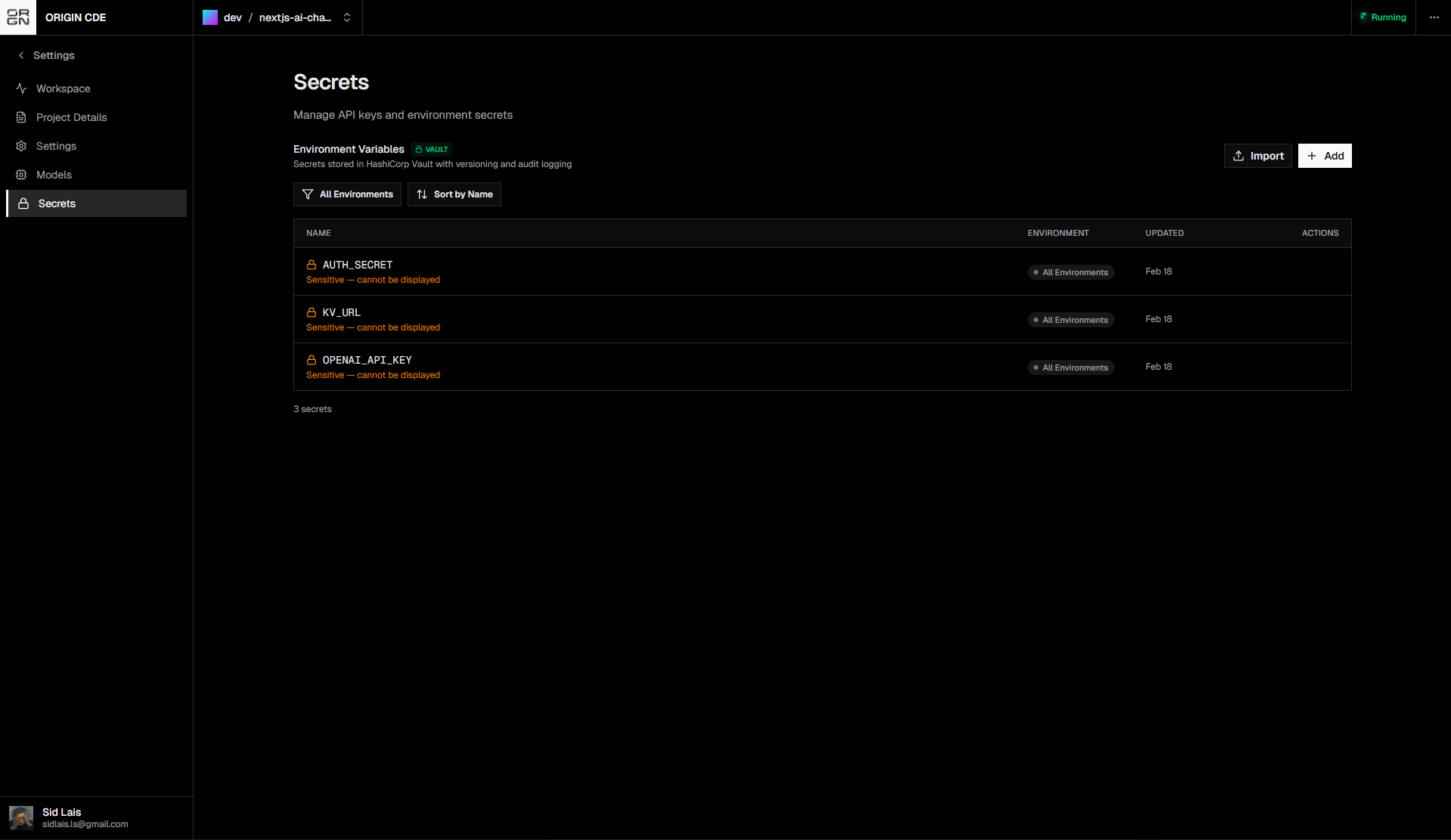Open the Workspace sidebar item
Image resolution: width=1451 pixels, height=840 pixels.
(x=63, y=88)
